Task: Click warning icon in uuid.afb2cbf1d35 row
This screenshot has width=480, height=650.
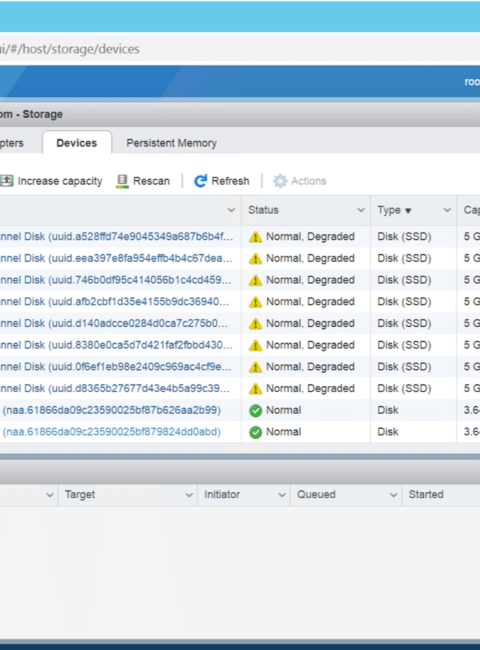Action: coord(255,302)
